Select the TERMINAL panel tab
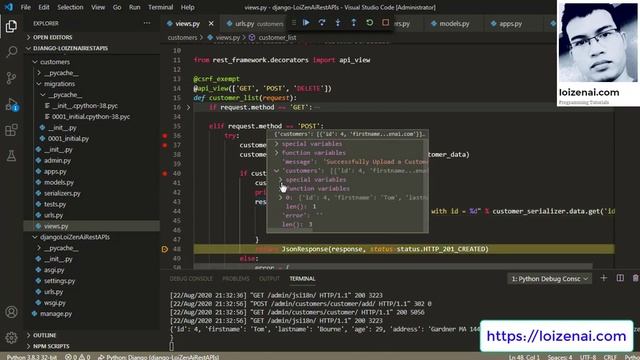Screen dimensions: 640x360 pyautogui.click(x=302, y=279)
